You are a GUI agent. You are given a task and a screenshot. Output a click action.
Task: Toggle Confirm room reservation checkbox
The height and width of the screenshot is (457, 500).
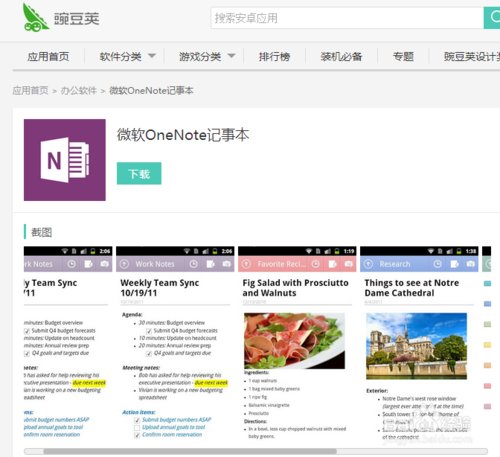(137, 435)
